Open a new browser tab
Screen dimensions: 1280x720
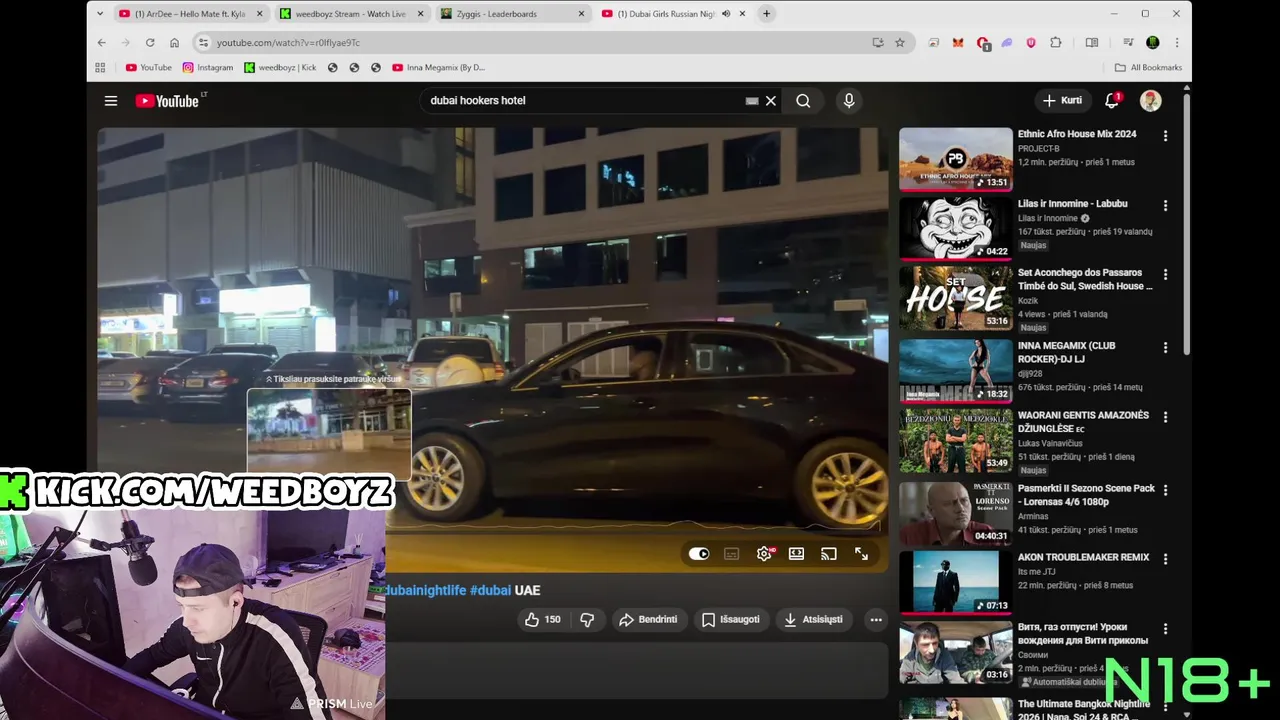coord(766,14)
